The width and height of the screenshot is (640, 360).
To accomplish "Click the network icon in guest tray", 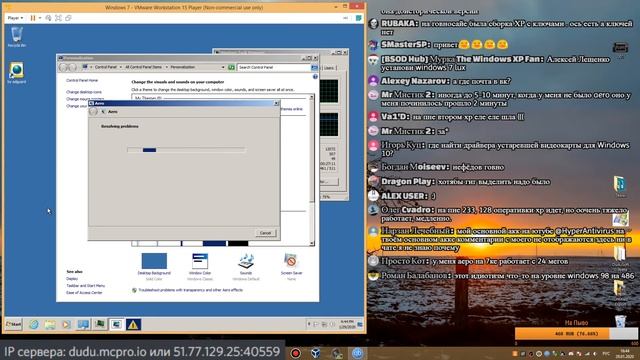I will (324, 324).
